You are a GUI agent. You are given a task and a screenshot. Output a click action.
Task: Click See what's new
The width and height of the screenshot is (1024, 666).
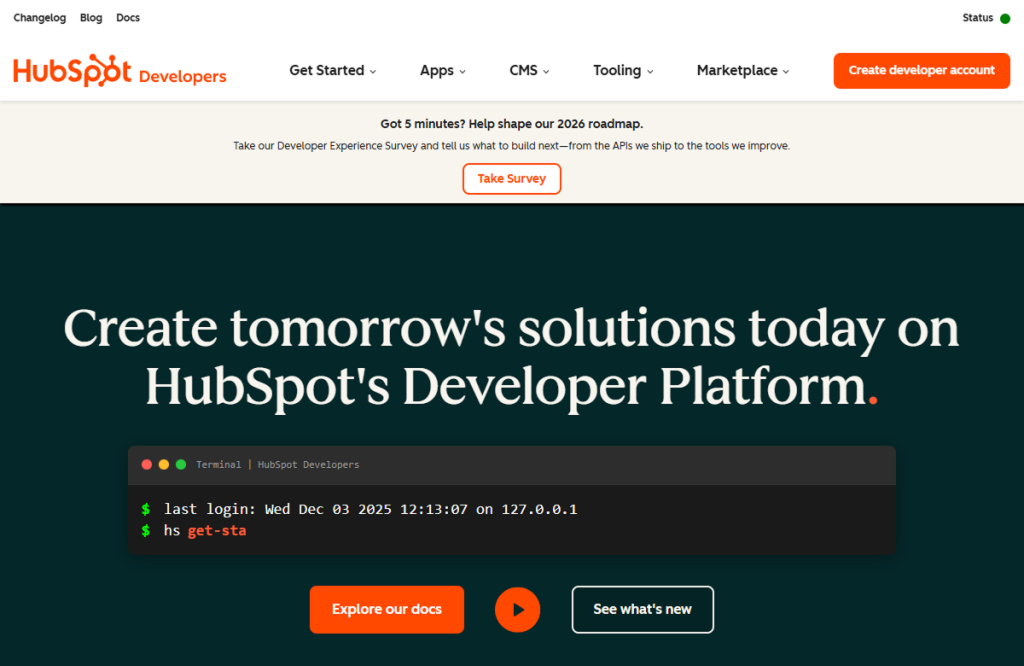[642, 609]
